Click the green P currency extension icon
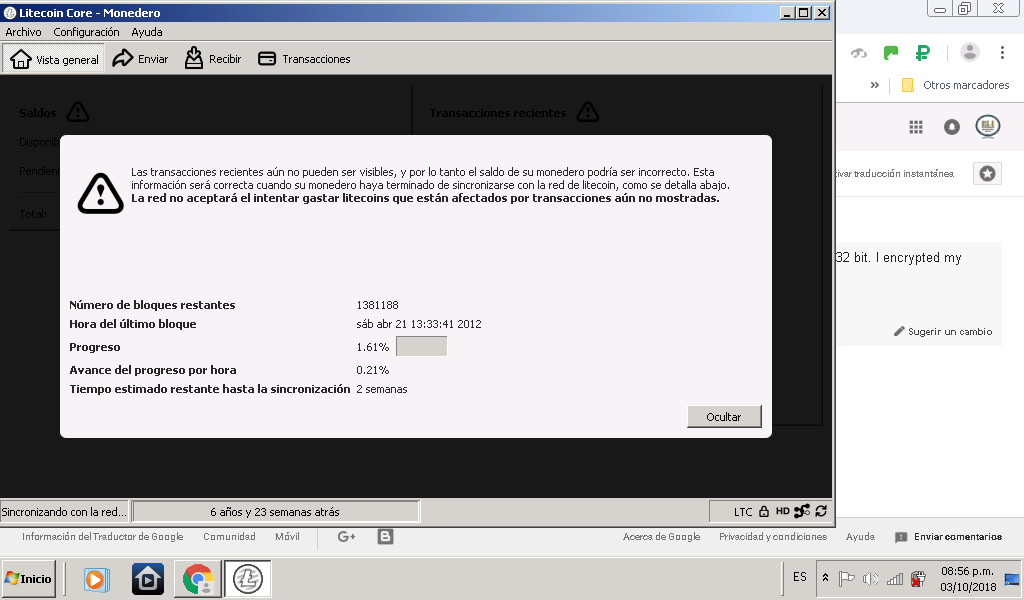1024x600 pixels. pos(922,53)
